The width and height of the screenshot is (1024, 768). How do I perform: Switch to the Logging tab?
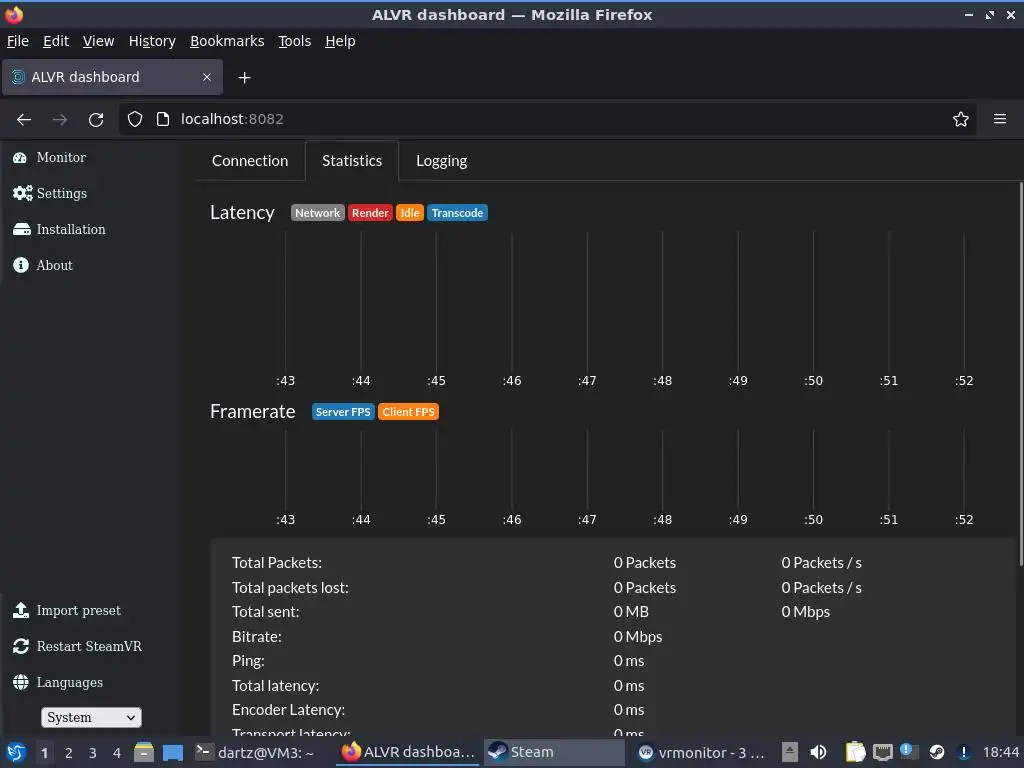(441, 161)
